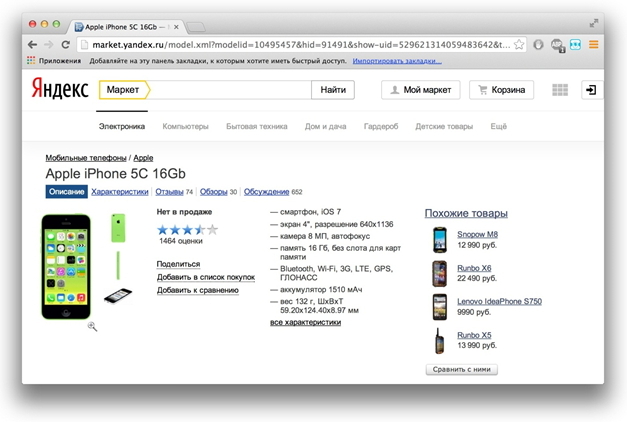Go back with the browser back arrow
The height and width of the screenshot is (422, 627).
31,45
